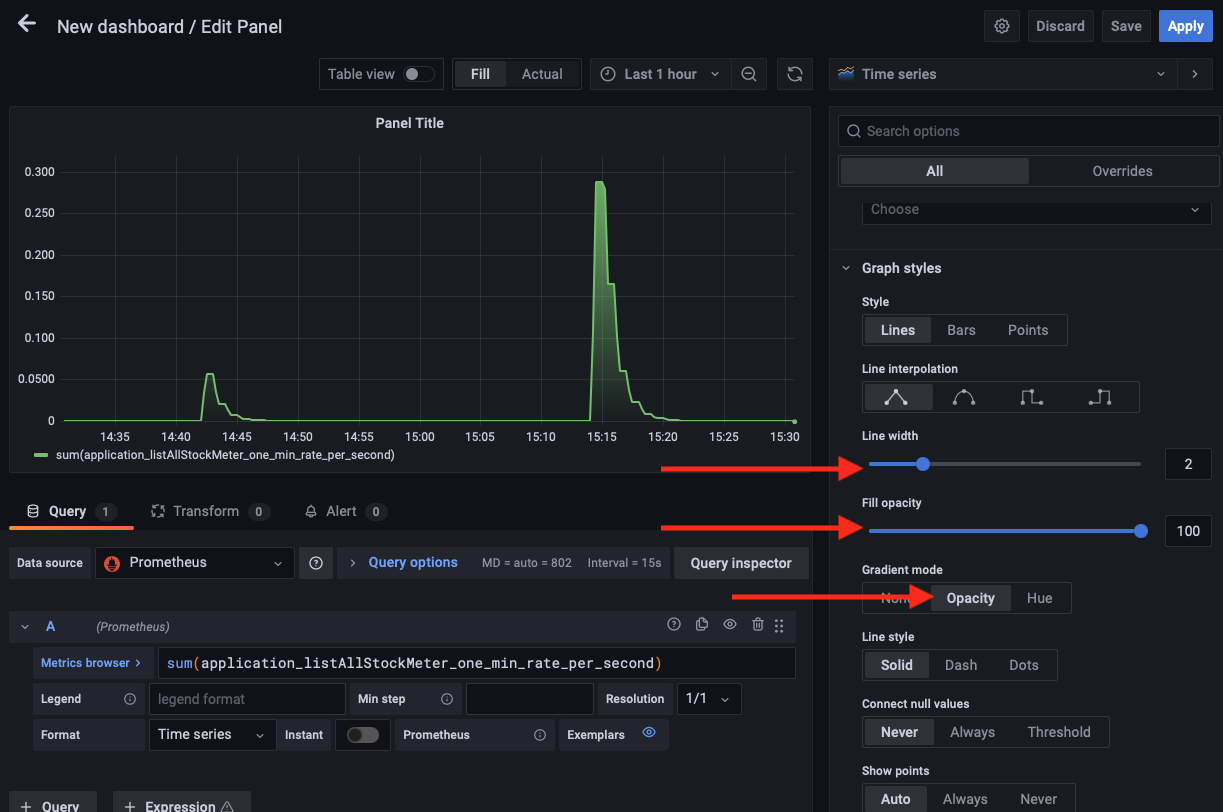This screenshot has height=812, width=1223.
Task: Switch to Alert tab
Action: tap(345, 511)
